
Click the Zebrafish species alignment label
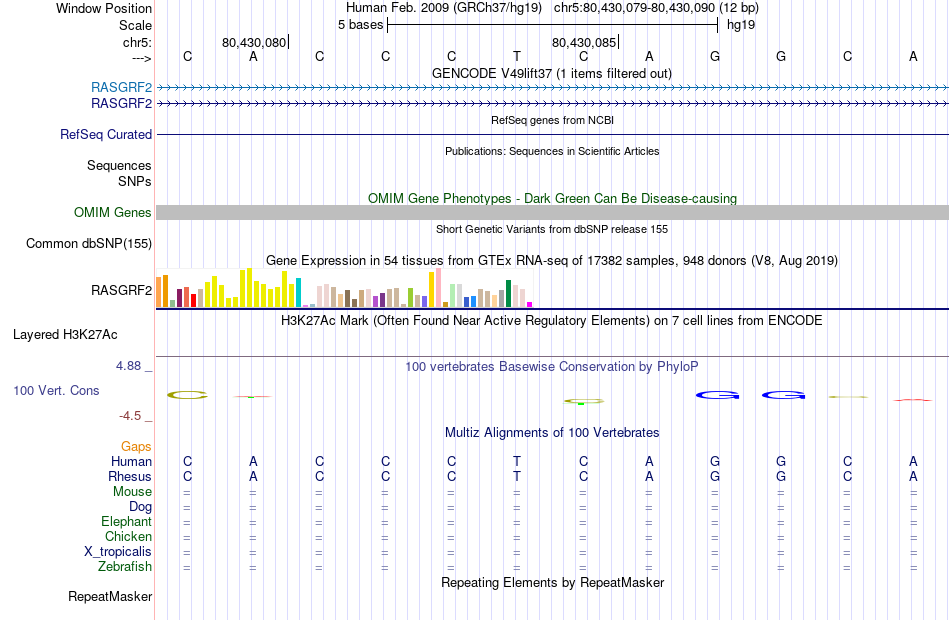(x=125, y=566)
